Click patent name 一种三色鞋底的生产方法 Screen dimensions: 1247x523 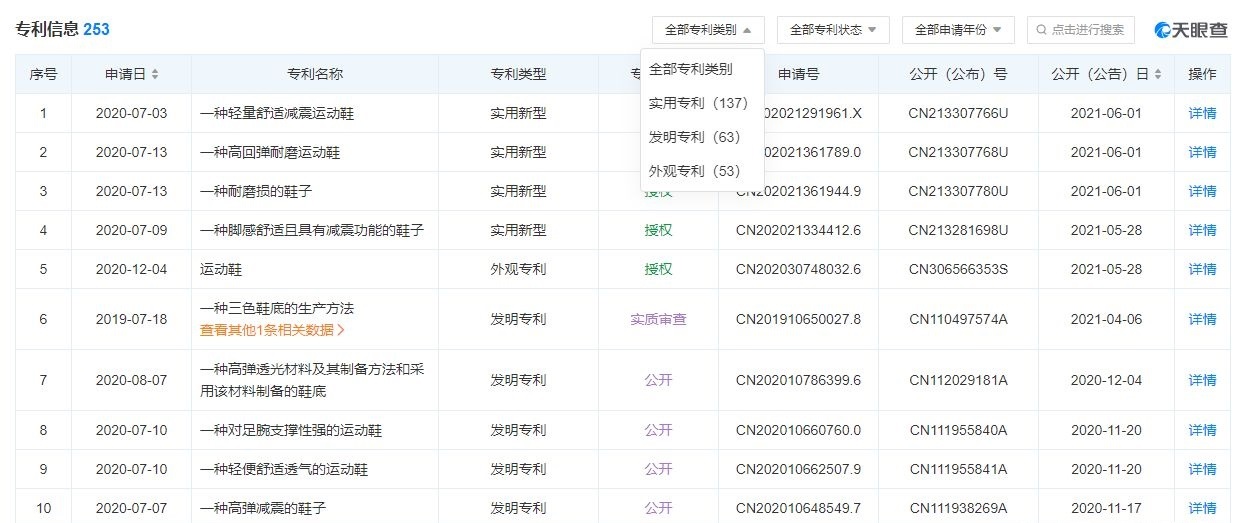277,308
